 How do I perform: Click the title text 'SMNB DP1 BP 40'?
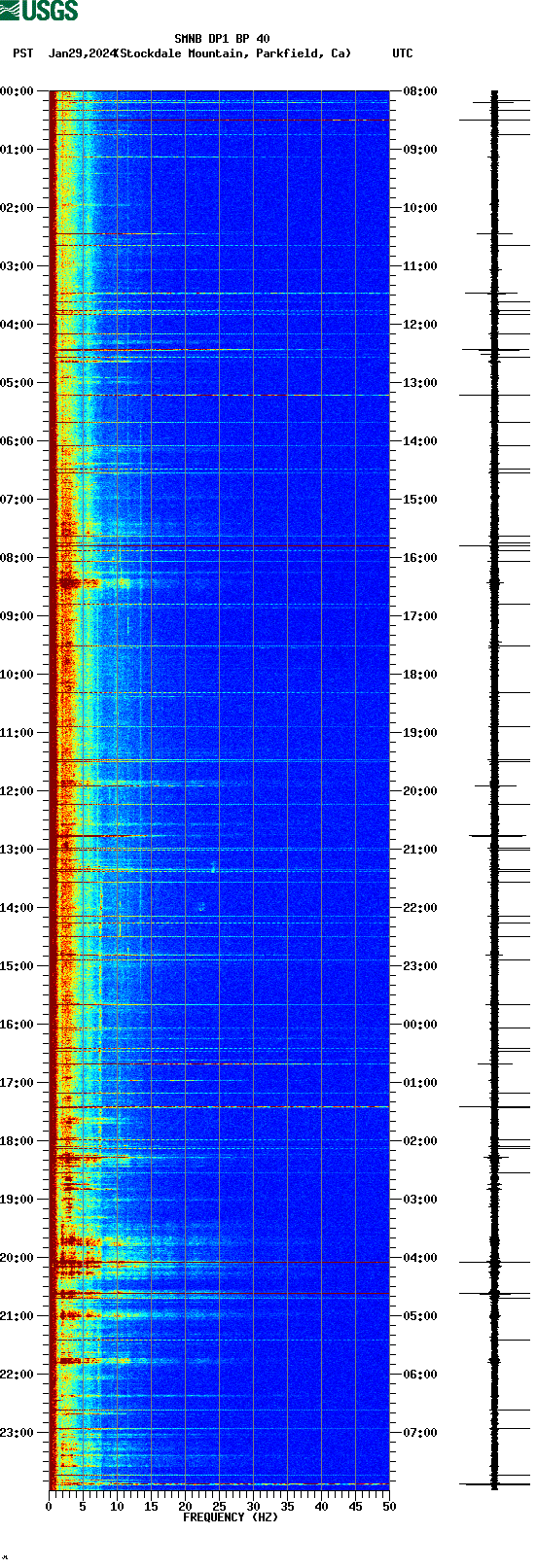click(222, 39)
